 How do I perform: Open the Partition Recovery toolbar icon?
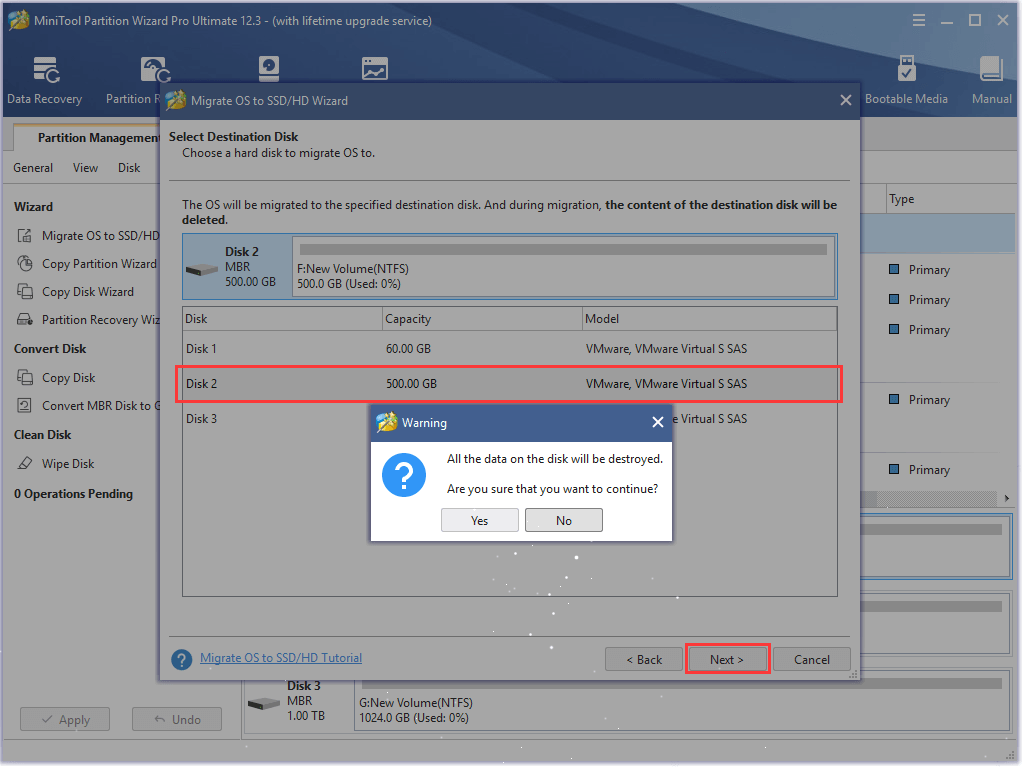pyautogui.click(x=155, y=70)
